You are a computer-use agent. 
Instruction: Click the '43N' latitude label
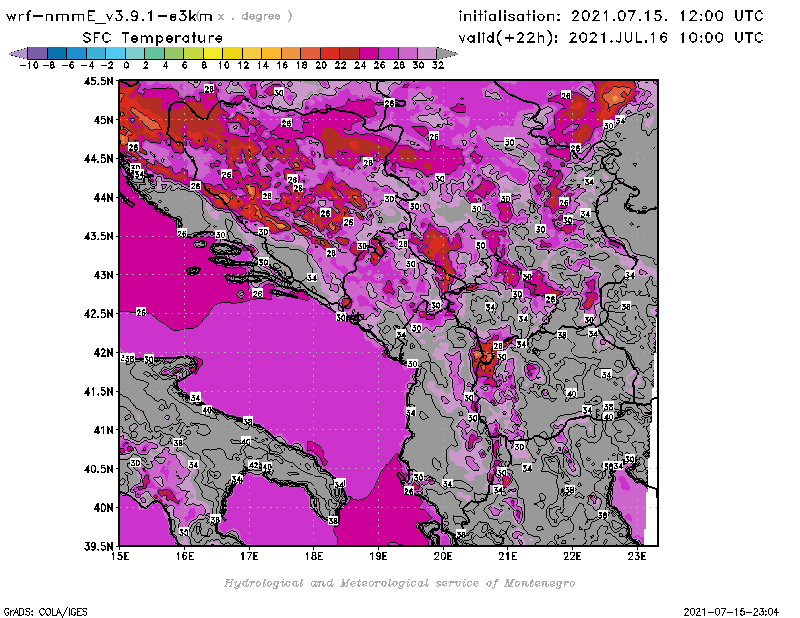pos(104,275)
